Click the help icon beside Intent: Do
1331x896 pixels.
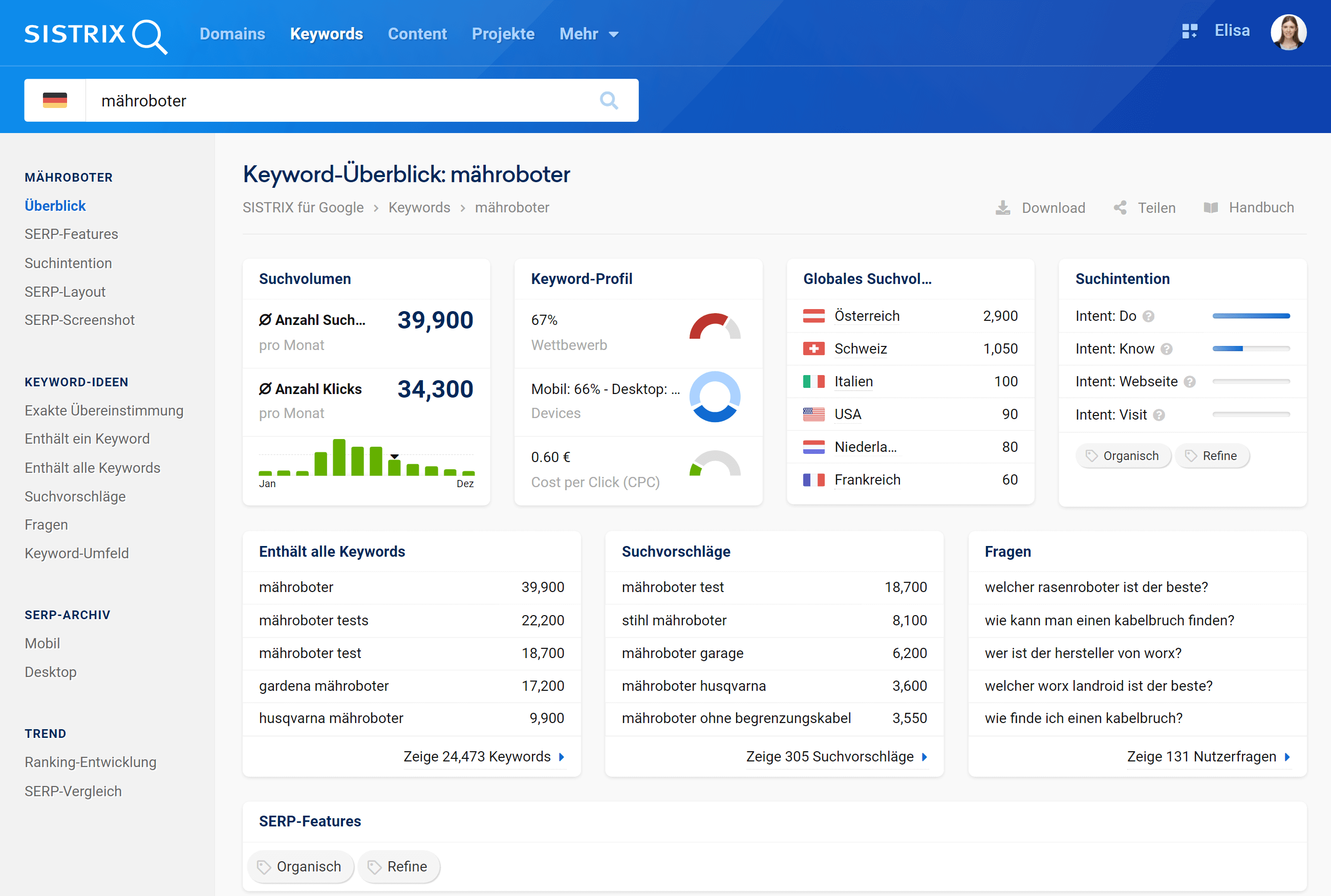coord(1148,316)
